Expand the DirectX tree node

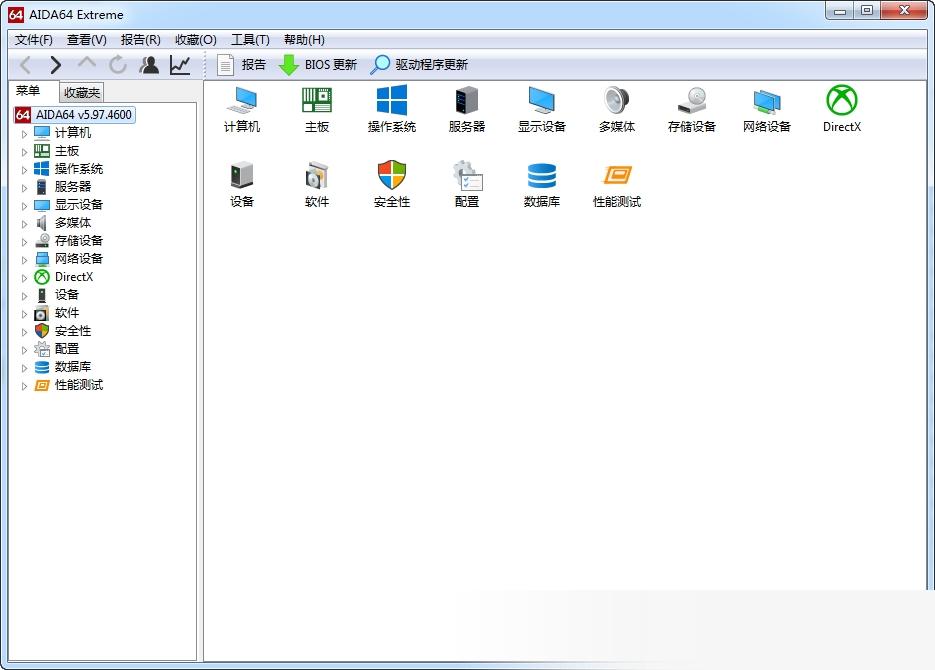24,278
